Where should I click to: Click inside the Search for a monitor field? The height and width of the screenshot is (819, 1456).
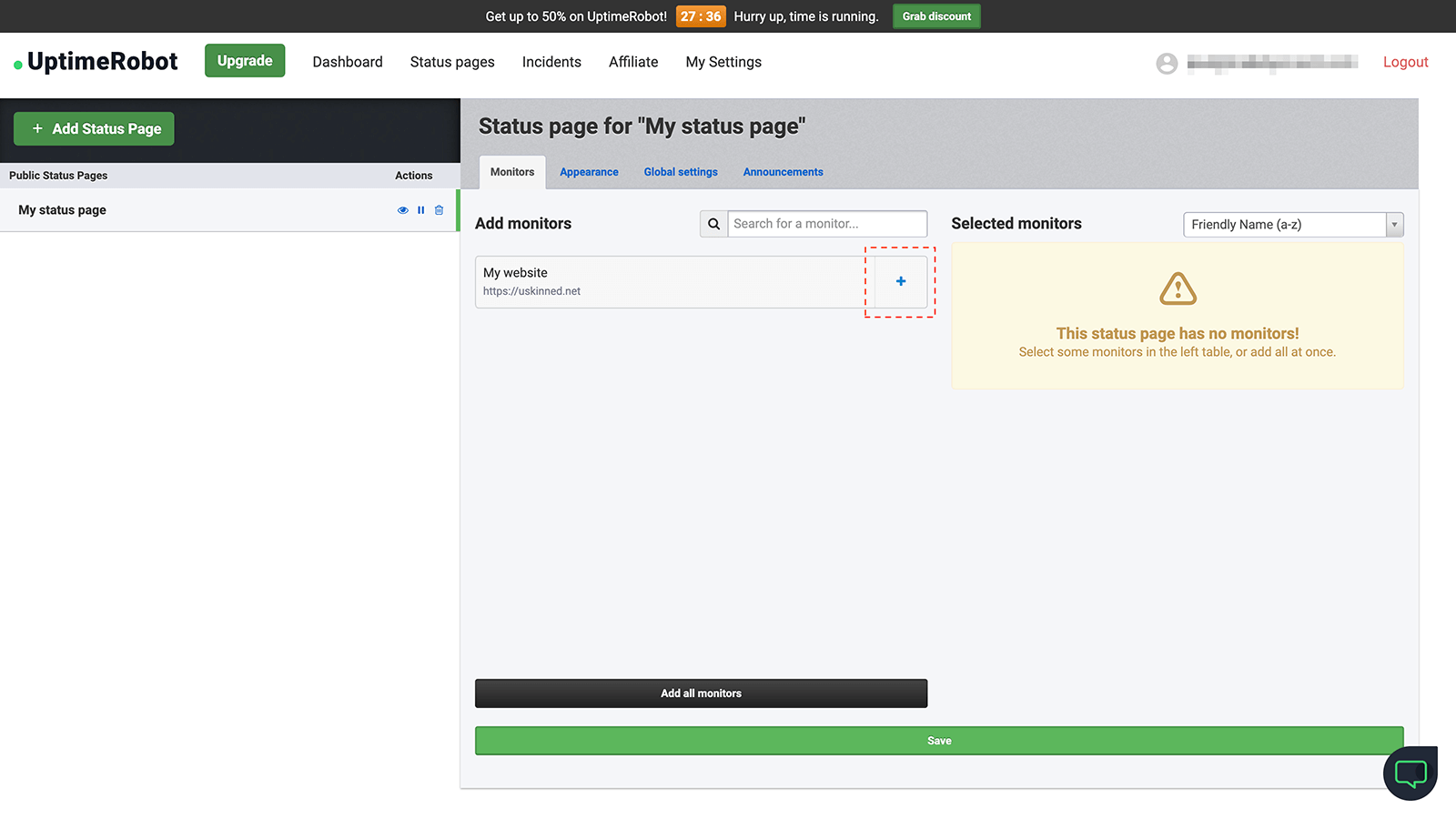pos(824,223)
